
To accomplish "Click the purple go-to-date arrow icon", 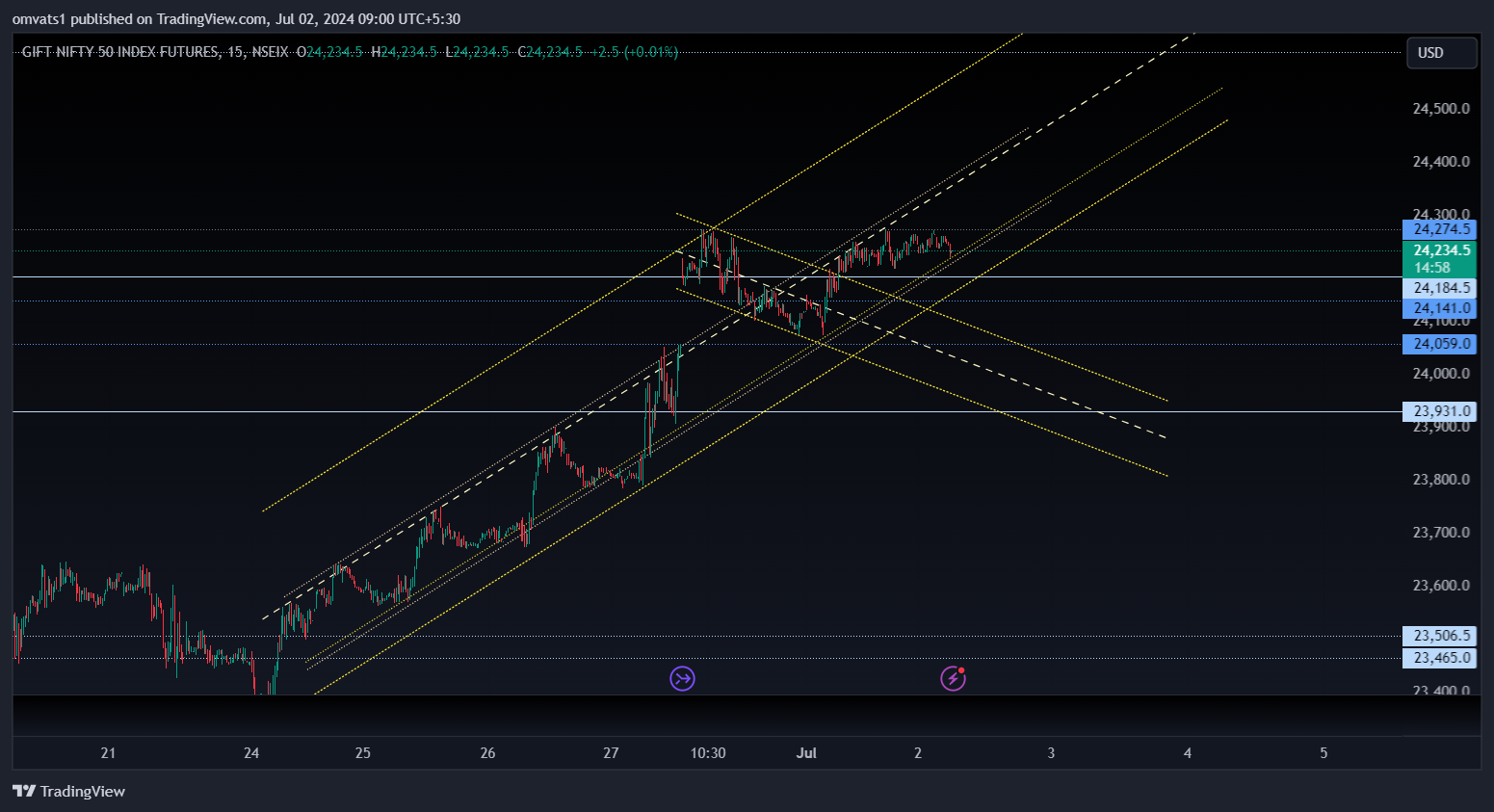I will pos(683,679).
